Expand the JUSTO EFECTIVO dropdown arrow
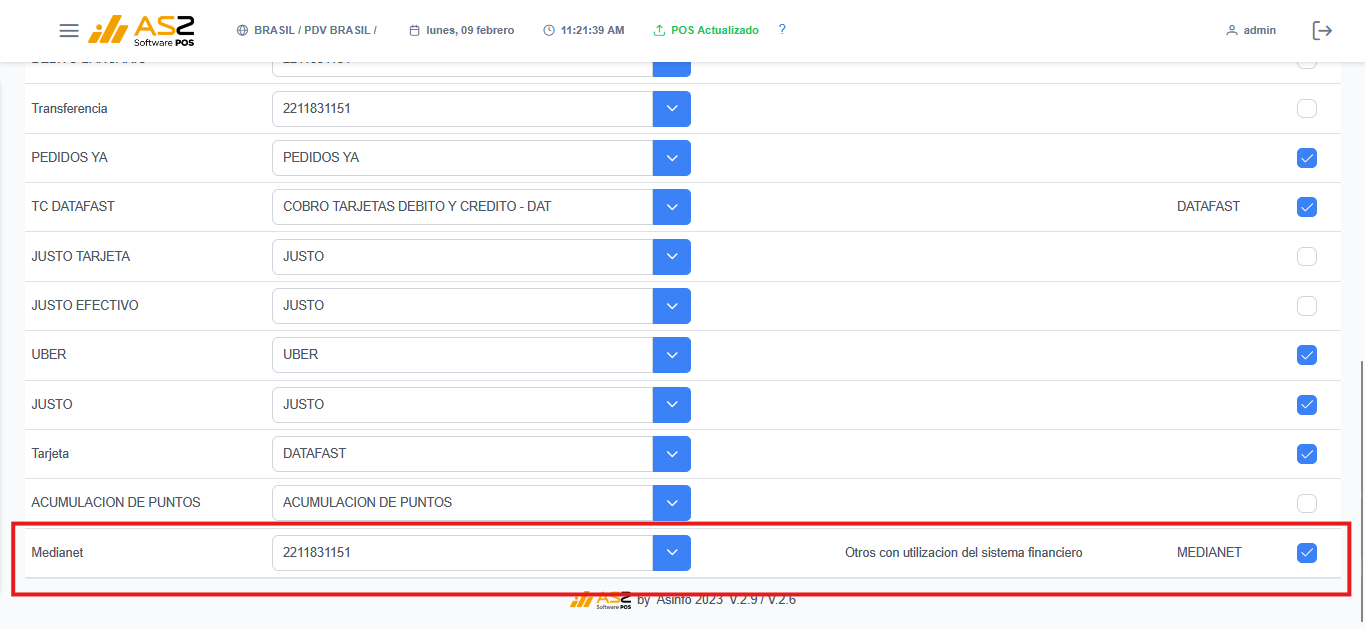 point(672,306)
